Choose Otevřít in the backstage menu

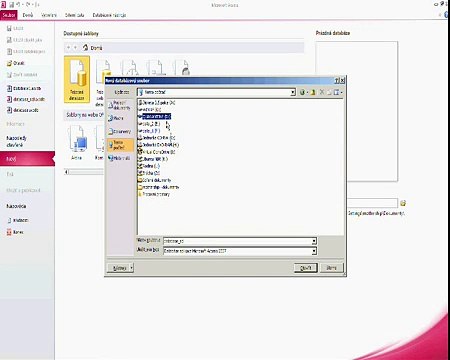(x=16, y=63)
